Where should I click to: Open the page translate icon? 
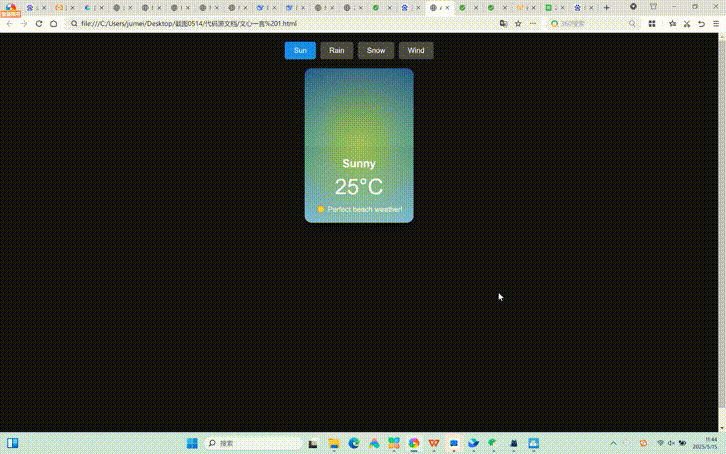point(503,24)
